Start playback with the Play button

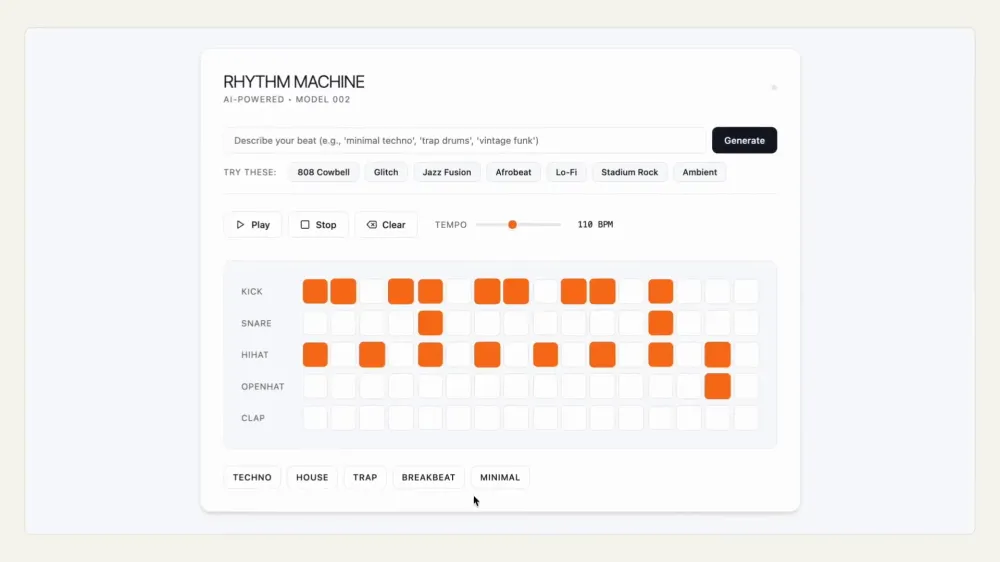tap(253, 225)
